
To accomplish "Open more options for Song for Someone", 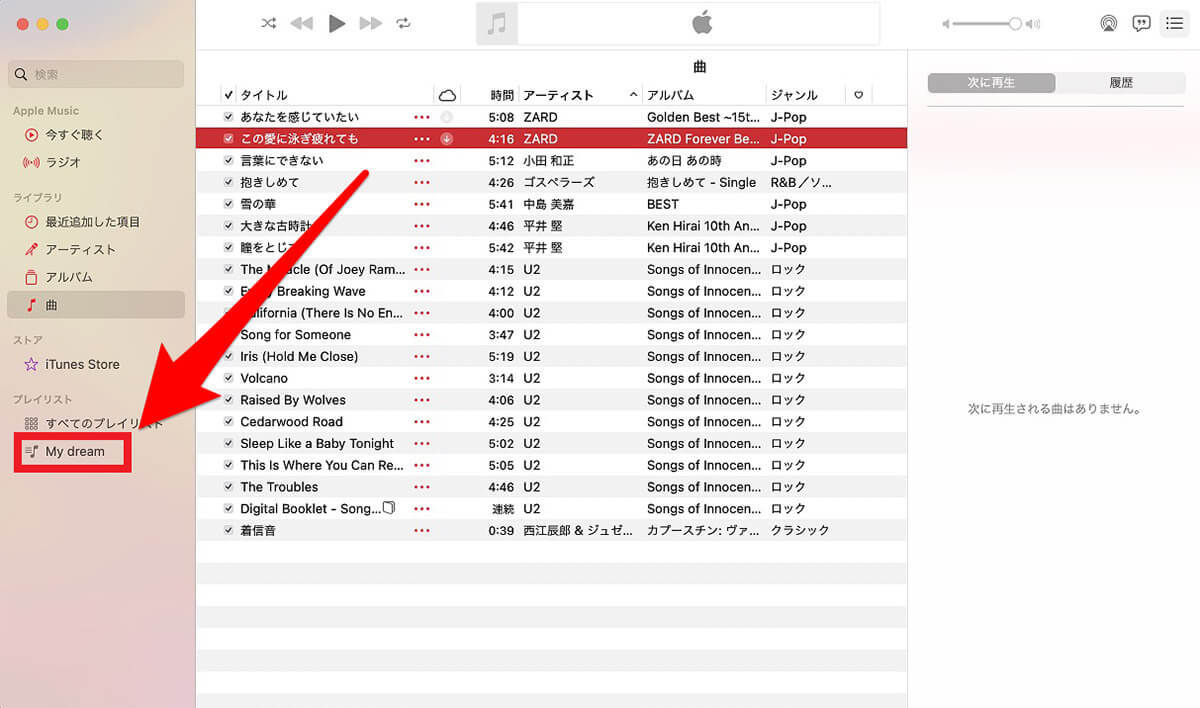I will [422, 335].
